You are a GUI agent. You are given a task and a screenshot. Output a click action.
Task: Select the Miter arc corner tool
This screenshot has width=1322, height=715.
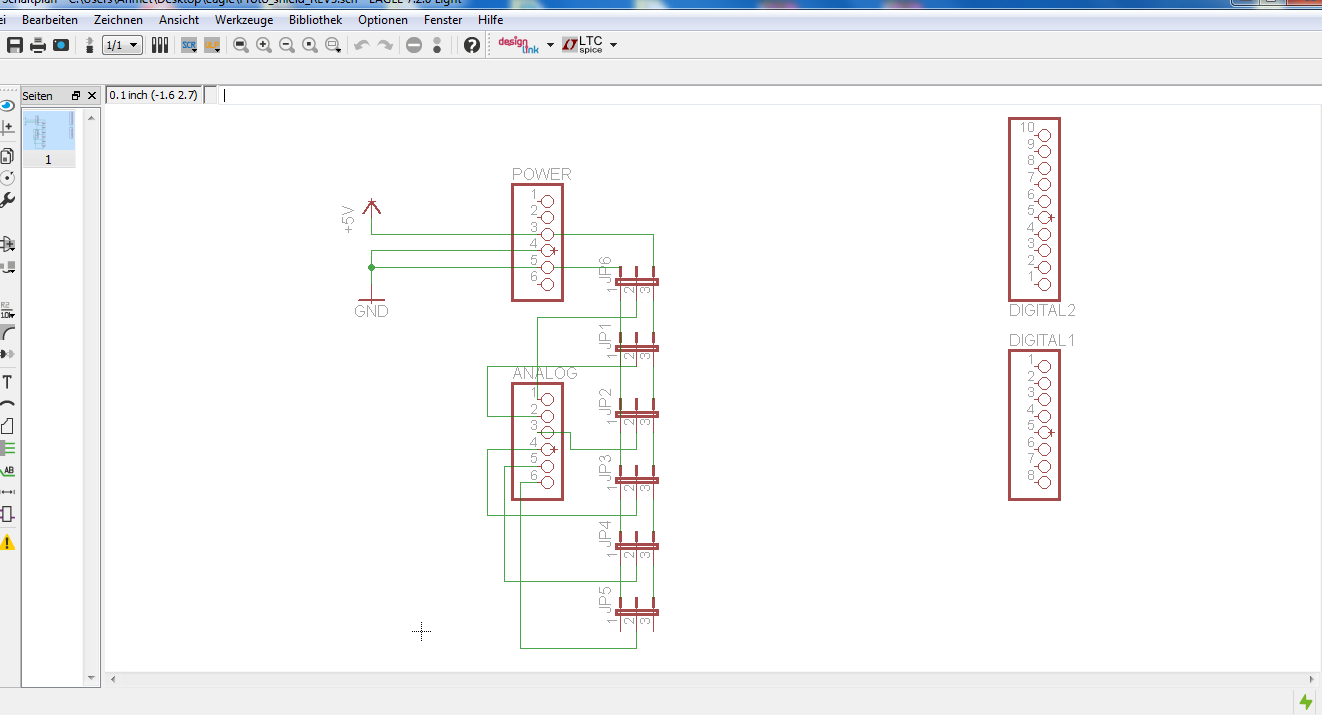pos(8,332)
